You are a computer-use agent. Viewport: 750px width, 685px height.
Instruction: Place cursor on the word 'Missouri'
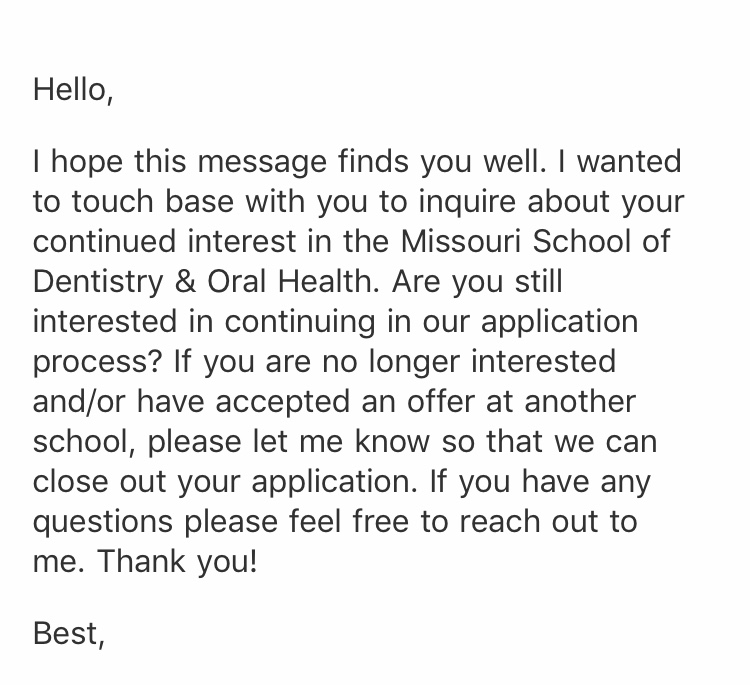461,241
